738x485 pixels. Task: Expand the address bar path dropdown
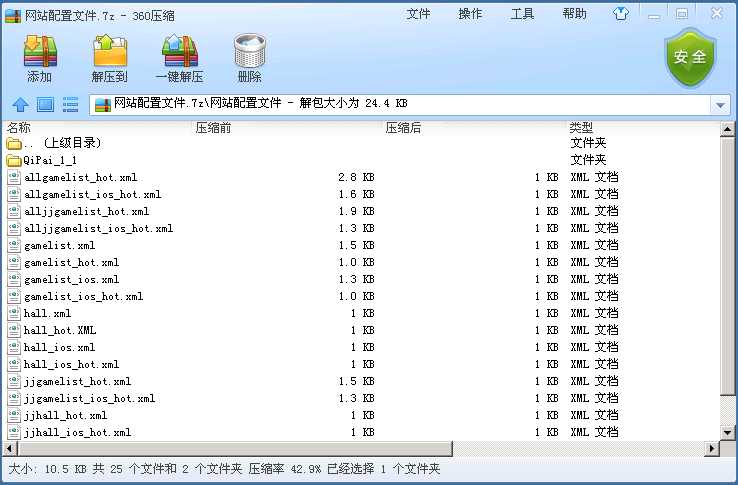[720, 105]
